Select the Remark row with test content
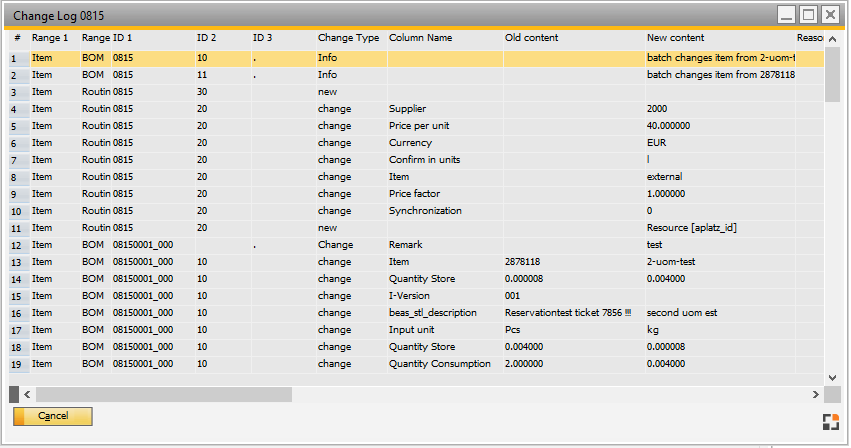 (x=405, y=245)
